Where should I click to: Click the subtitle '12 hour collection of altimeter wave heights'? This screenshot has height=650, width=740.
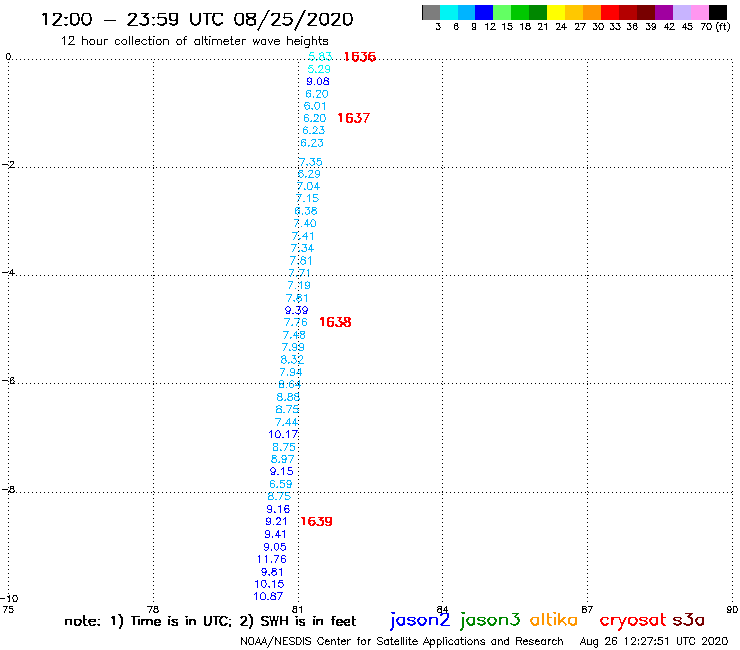click(194, 41)
